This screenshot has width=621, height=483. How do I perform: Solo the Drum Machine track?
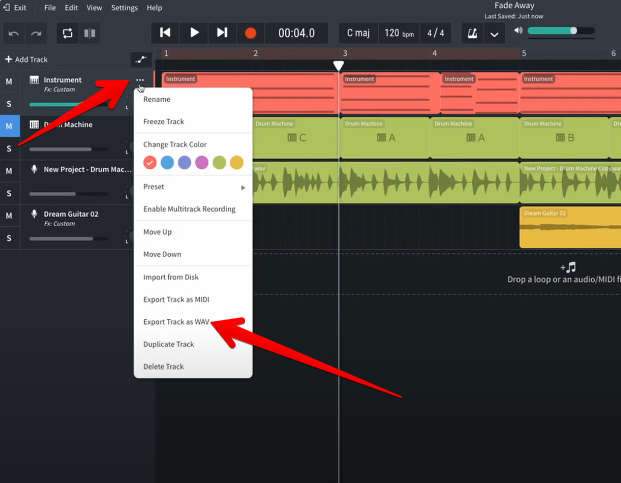coord(9,148)
